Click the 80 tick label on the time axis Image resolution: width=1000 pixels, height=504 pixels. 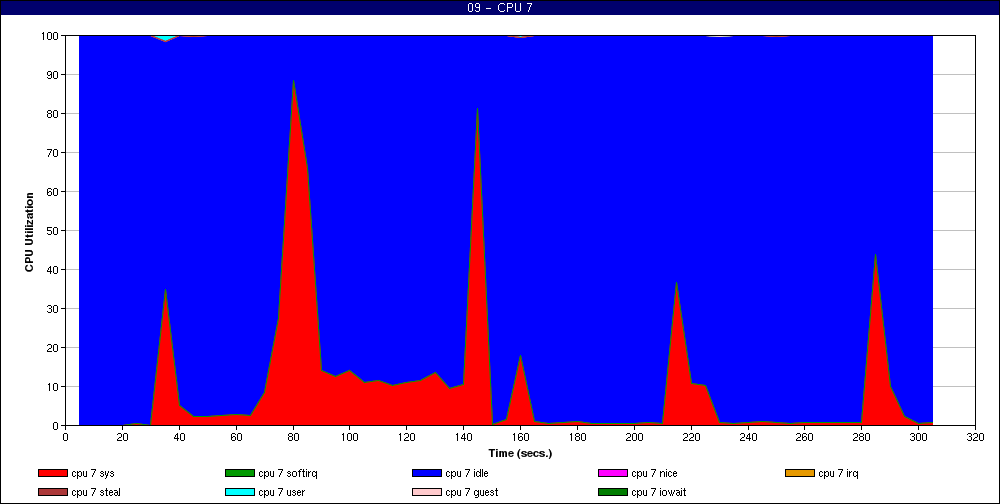(x=293, y=437)
